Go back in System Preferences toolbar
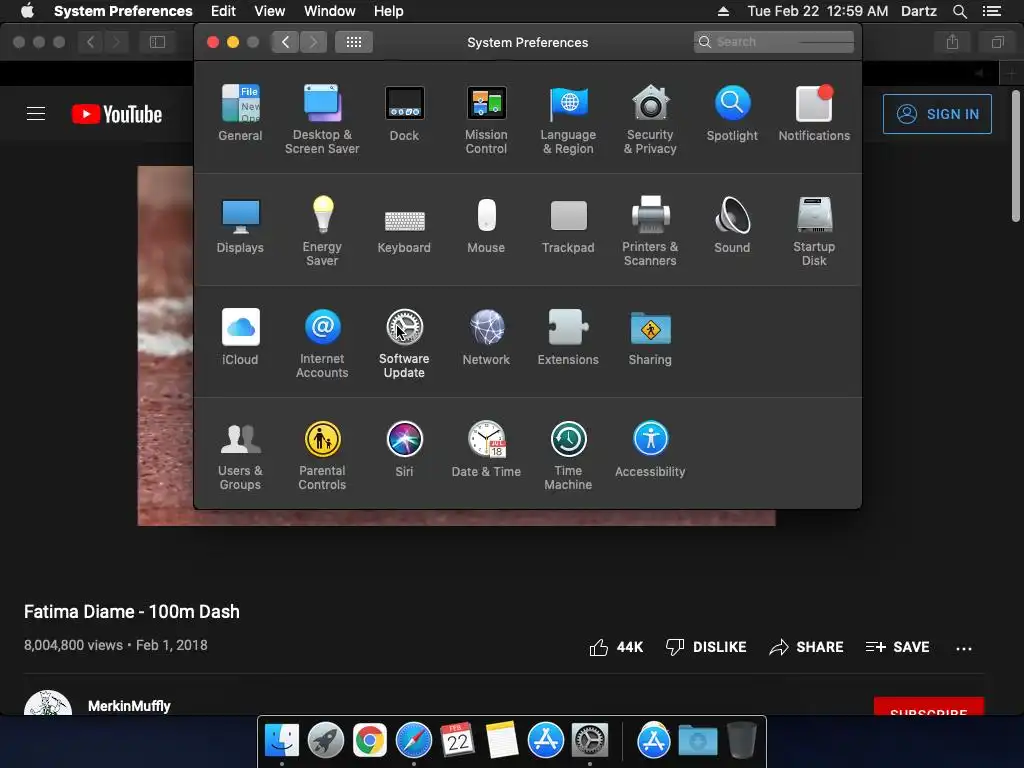 [x=285, y=42]
